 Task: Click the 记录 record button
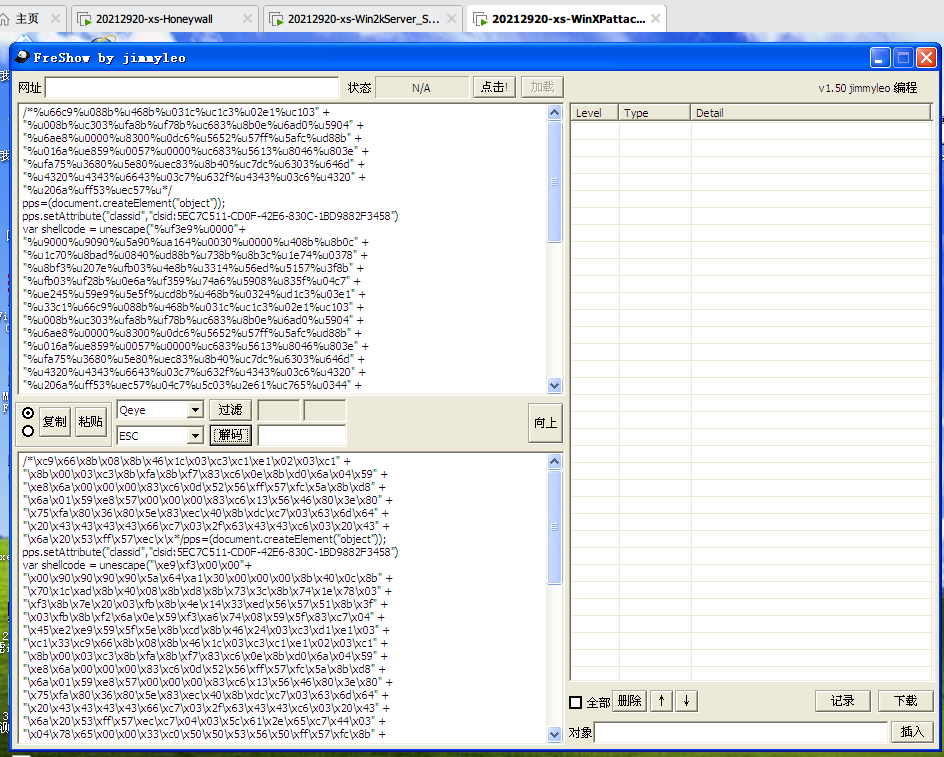pyautogui.click(x=843, y=701)
